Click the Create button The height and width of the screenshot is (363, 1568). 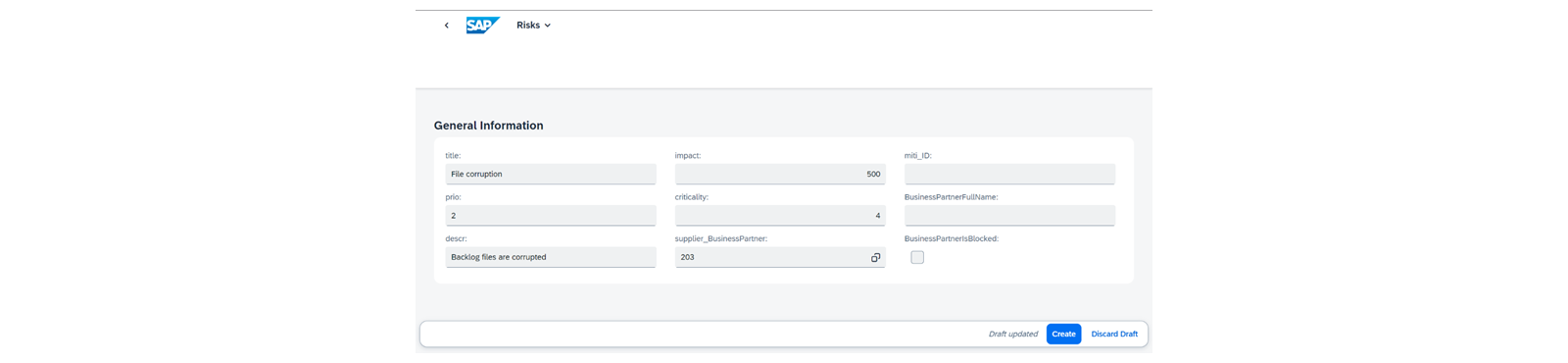click(1063, 335)
